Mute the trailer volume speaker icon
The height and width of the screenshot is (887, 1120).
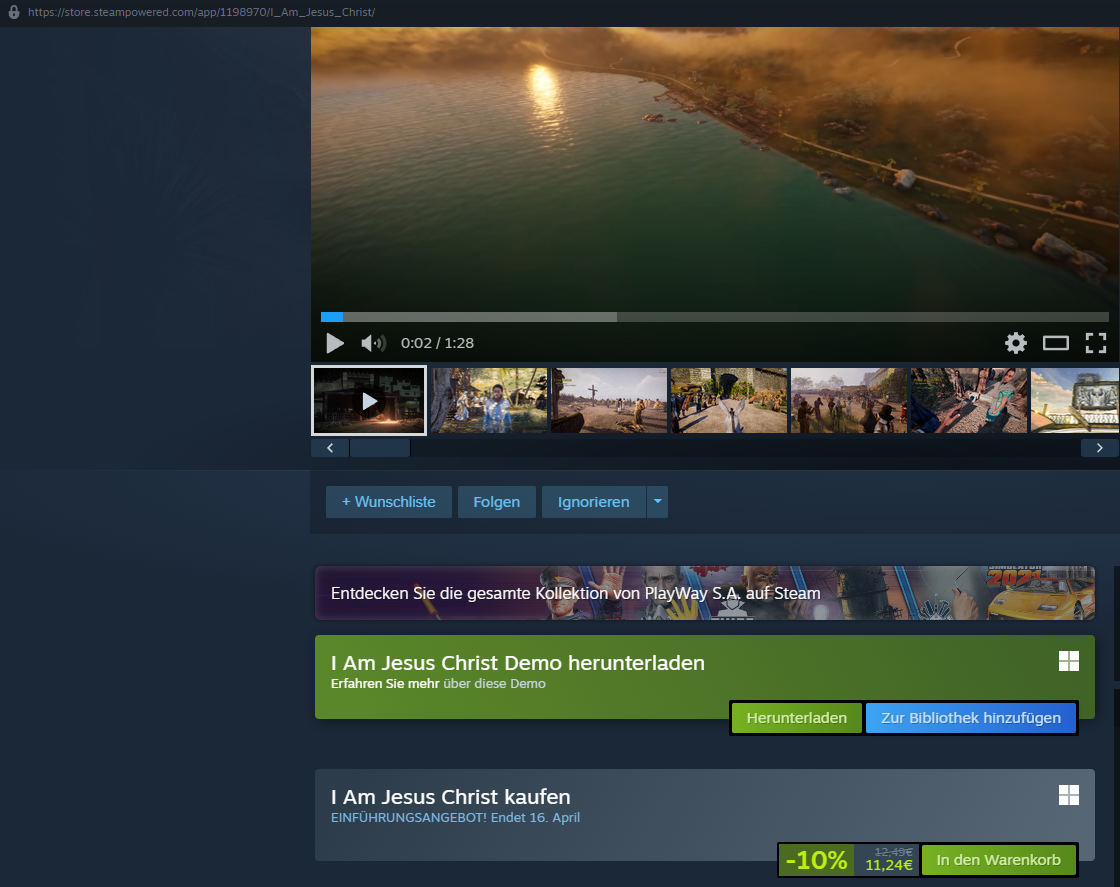point(373,343)
